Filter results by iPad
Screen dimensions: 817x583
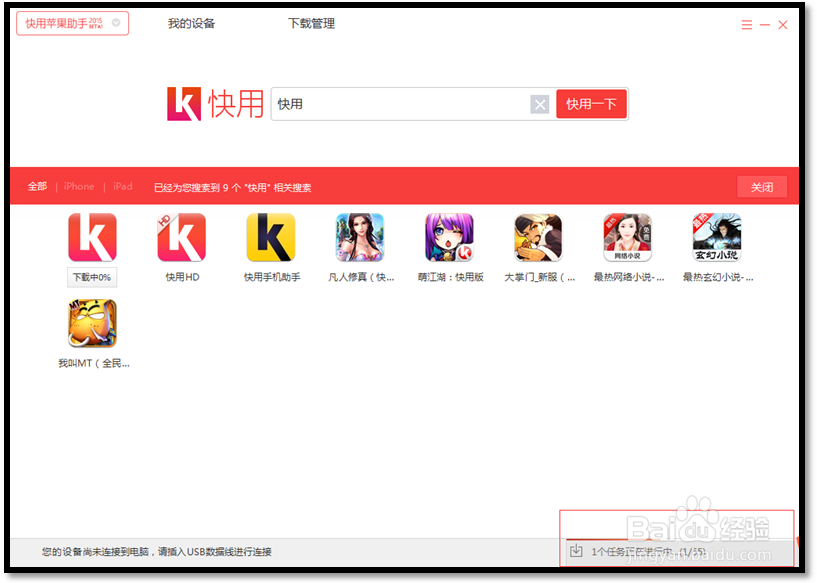122,186
